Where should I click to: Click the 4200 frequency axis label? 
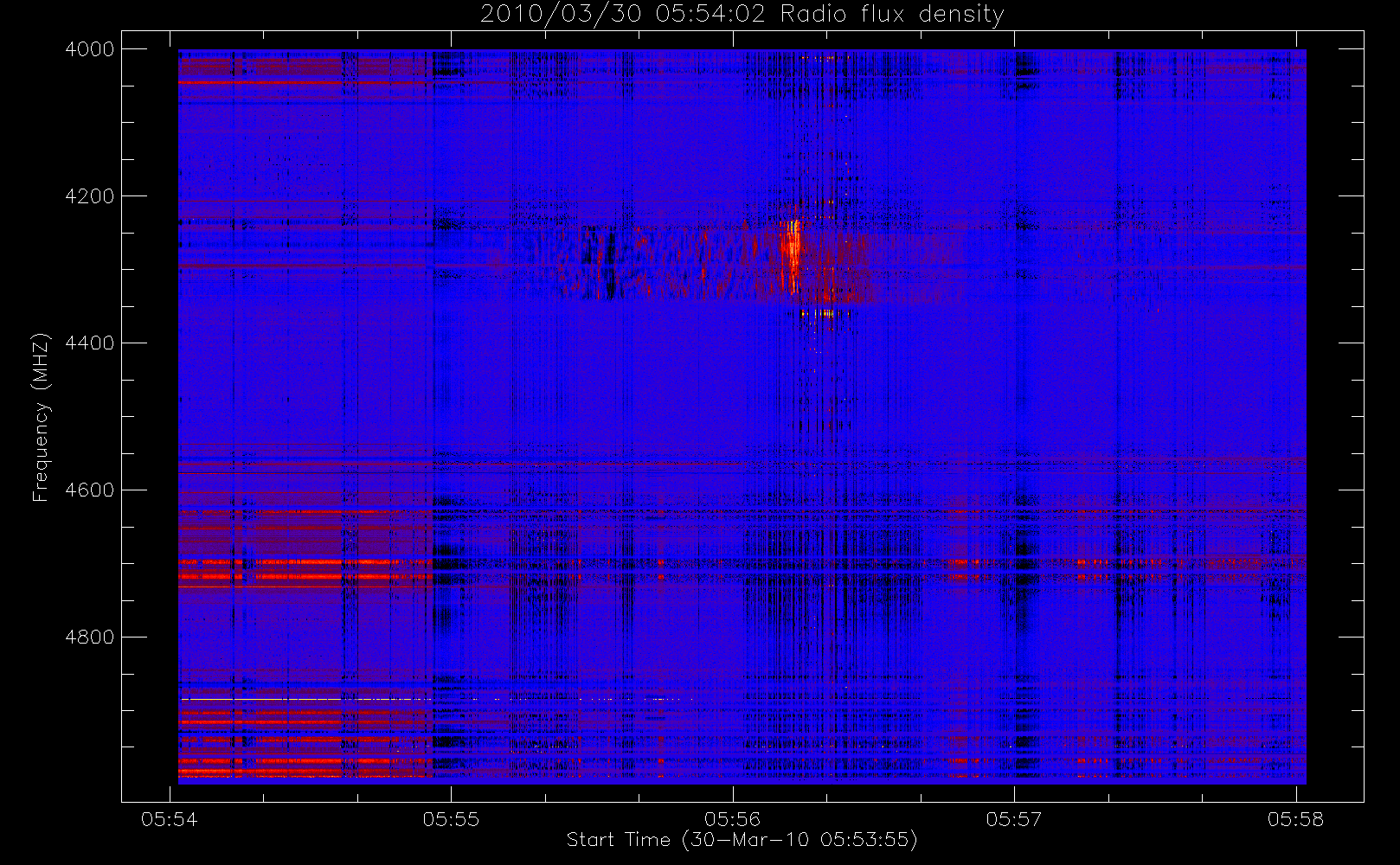click(x=89, y=196)
